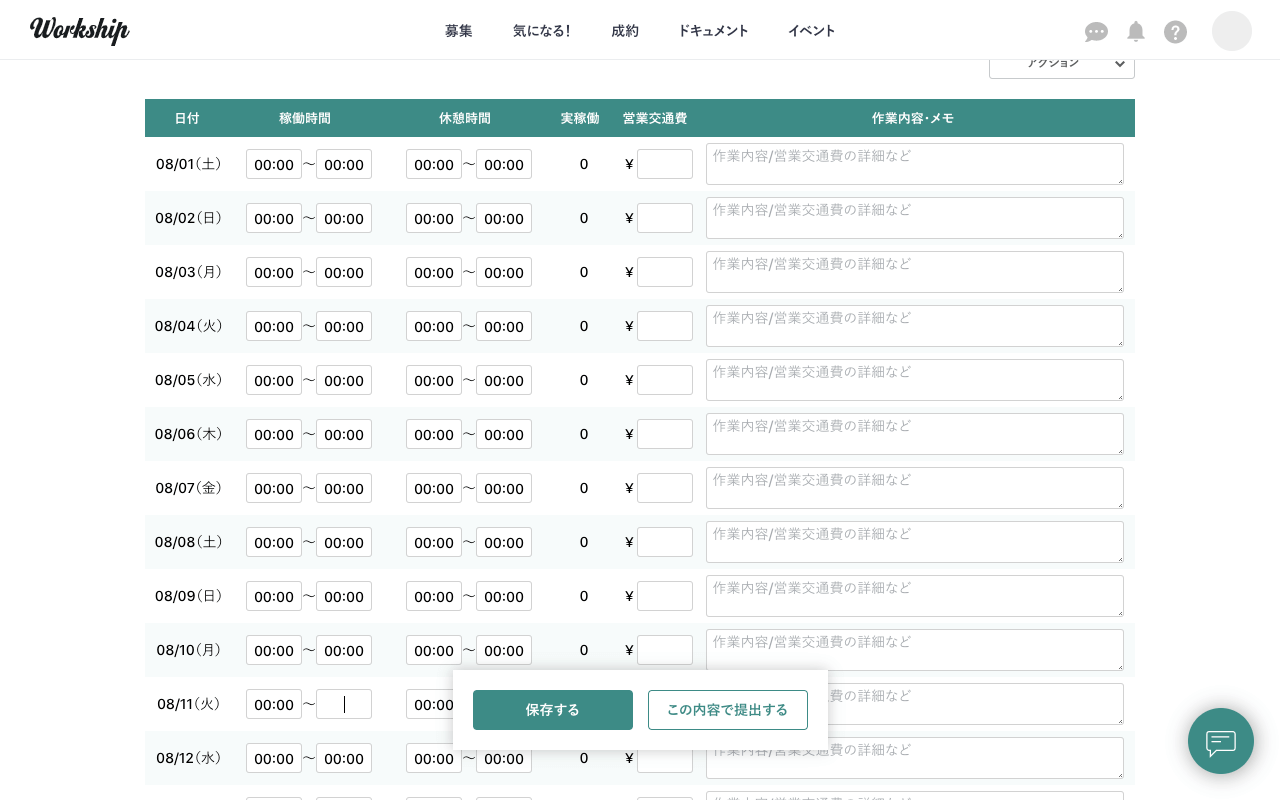Focus transportation cost field for 08/03
Screen dimensions: 1280x800
click(665, 272)
